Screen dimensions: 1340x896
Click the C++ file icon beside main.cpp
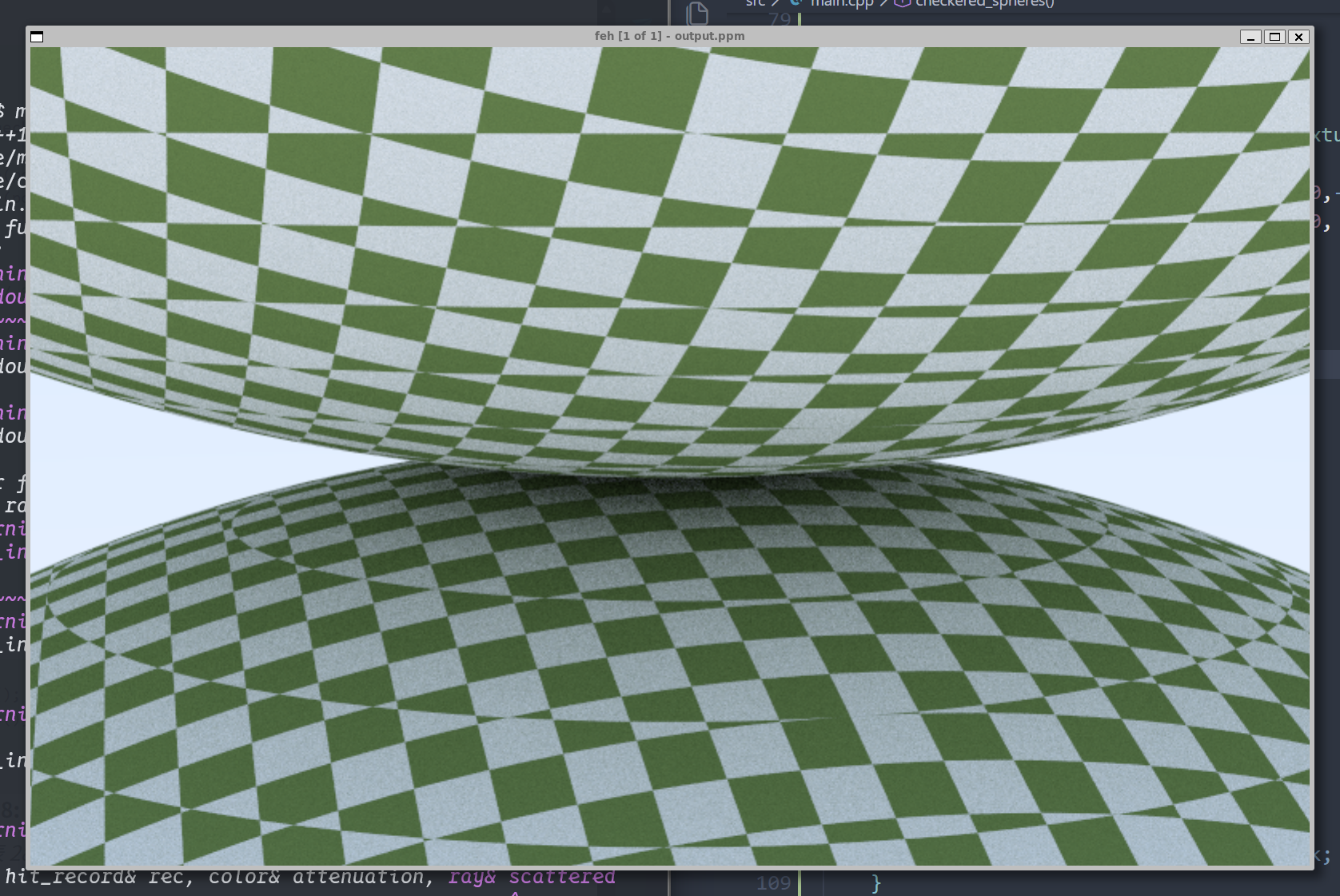pos(797,3)
